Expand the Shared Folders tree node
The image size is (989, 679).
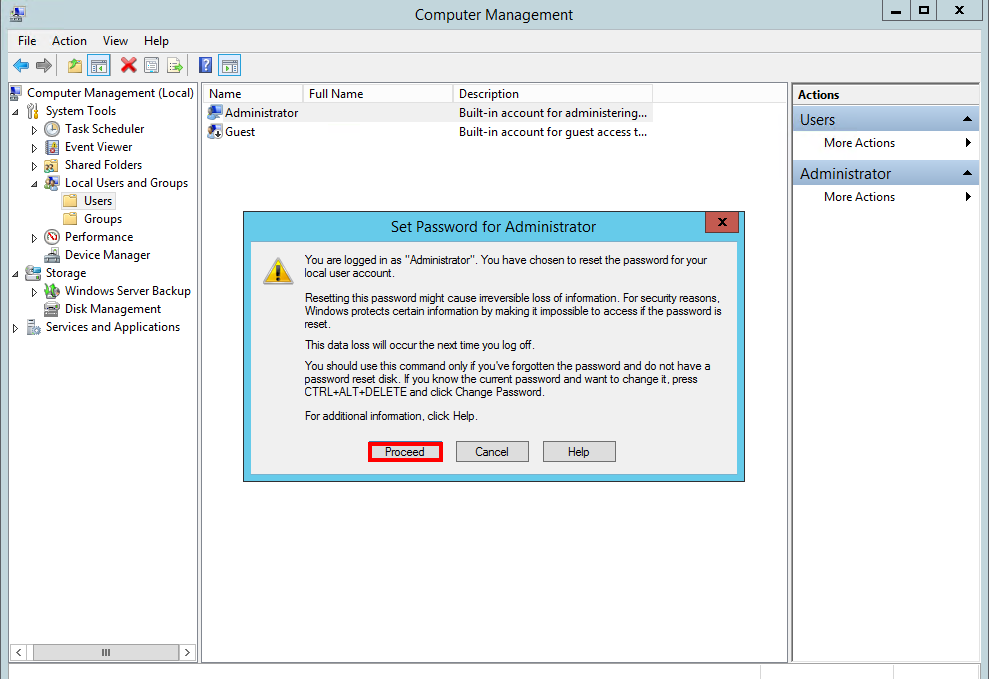coord(34,166)
